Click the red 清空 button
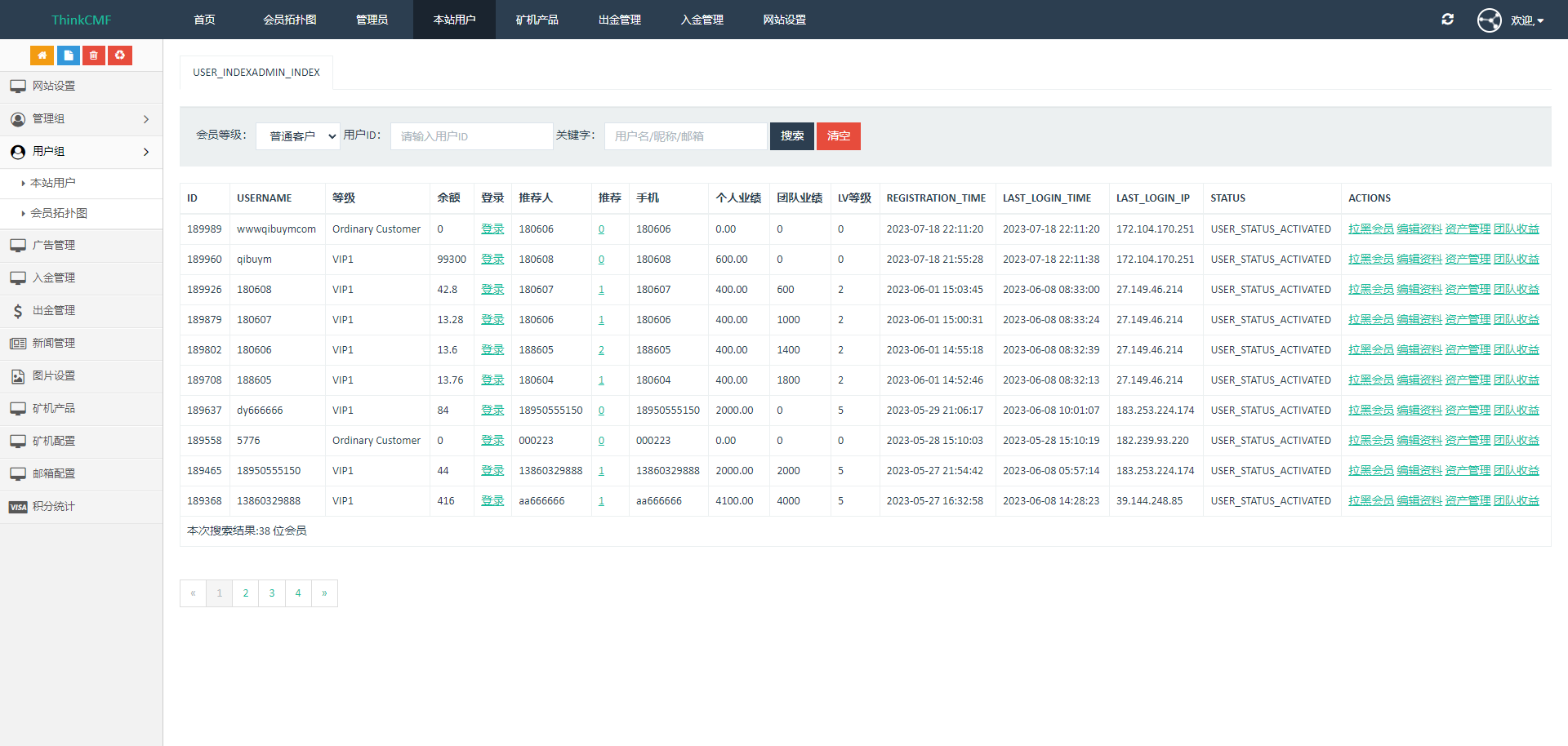The height and width of the screenshot is (746, 1568). pyautogui.click(x=838, y=136)
